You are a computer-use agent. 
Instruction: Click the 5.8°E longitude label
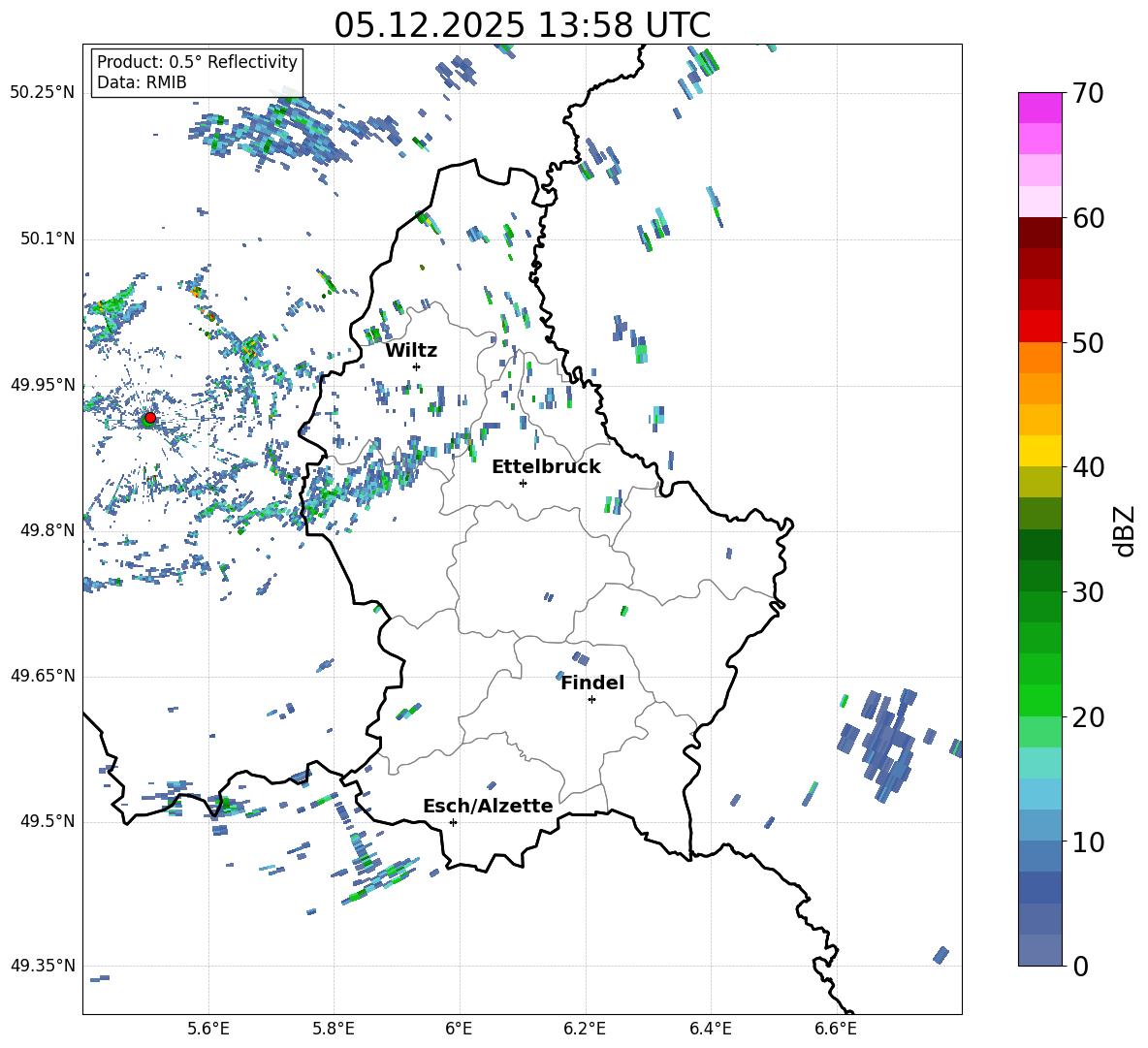tap(334, 1029)
